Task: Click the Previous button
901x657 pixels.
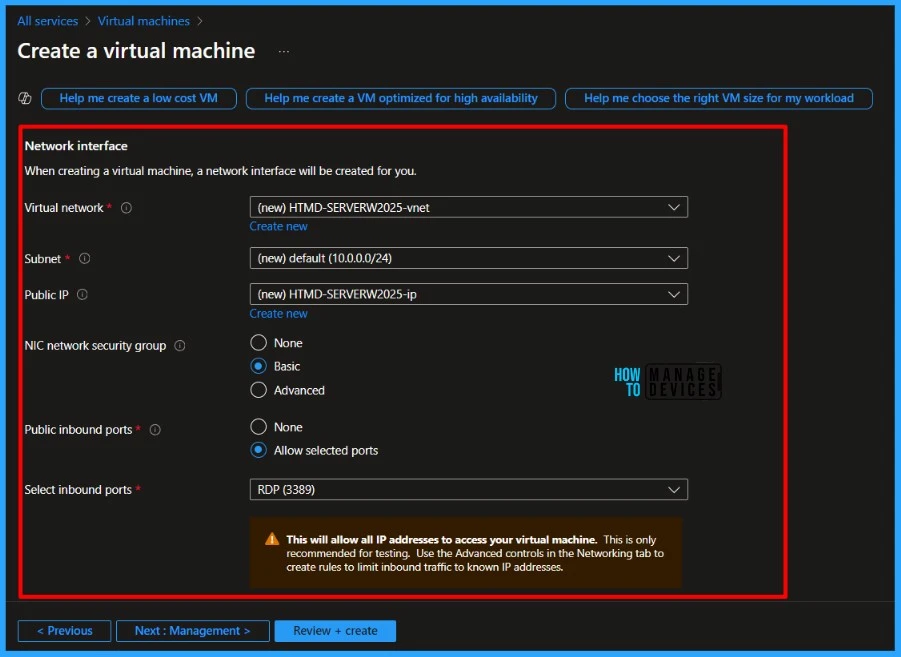Action: pyautogui.click(x=64, y=631)
